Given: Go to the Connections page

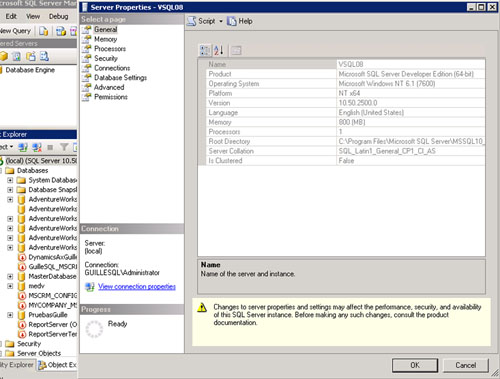Looking at the screenshot, I should click(112, 68).
